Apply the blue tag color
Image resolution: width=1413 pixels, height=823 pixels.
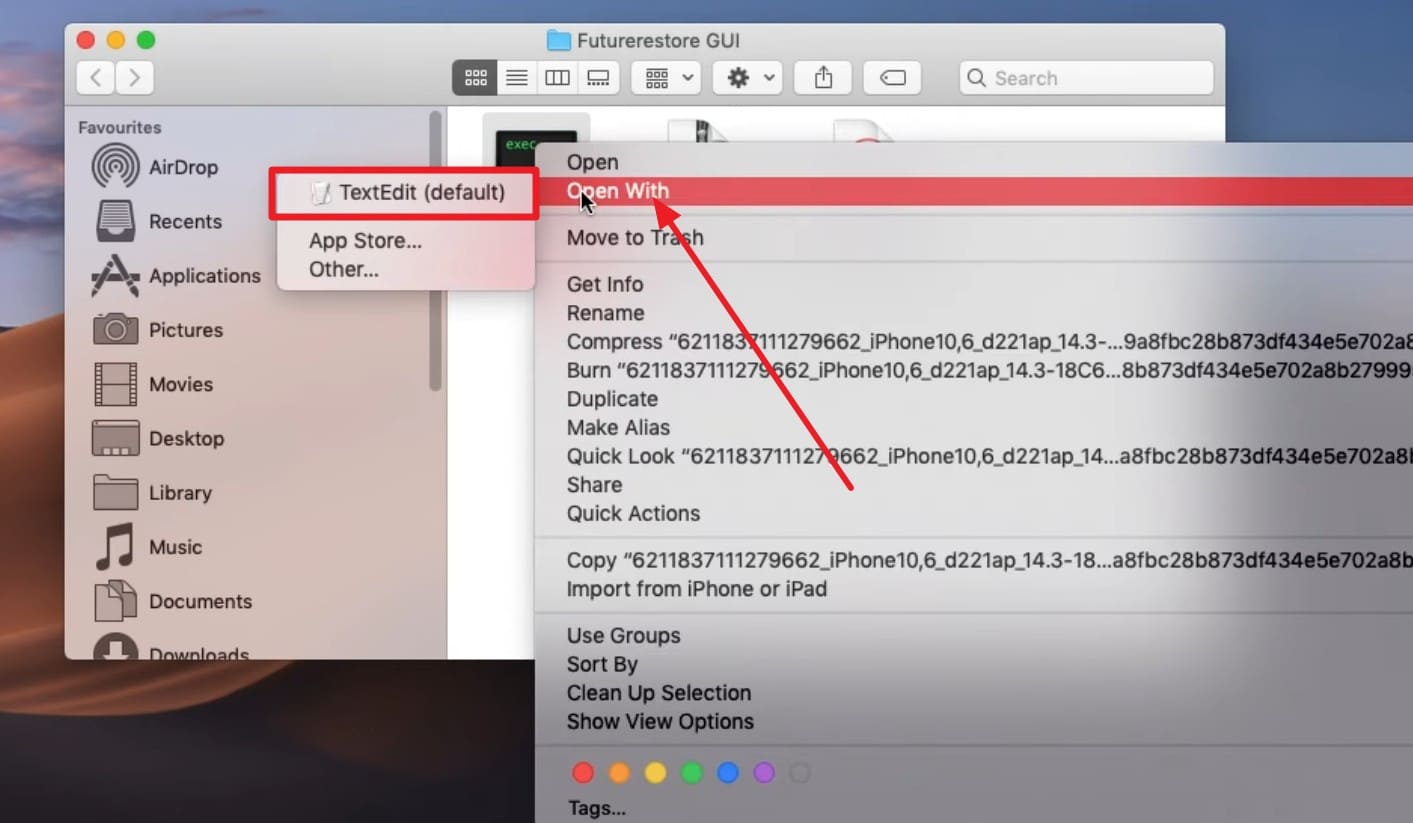(x=727, y=772)
